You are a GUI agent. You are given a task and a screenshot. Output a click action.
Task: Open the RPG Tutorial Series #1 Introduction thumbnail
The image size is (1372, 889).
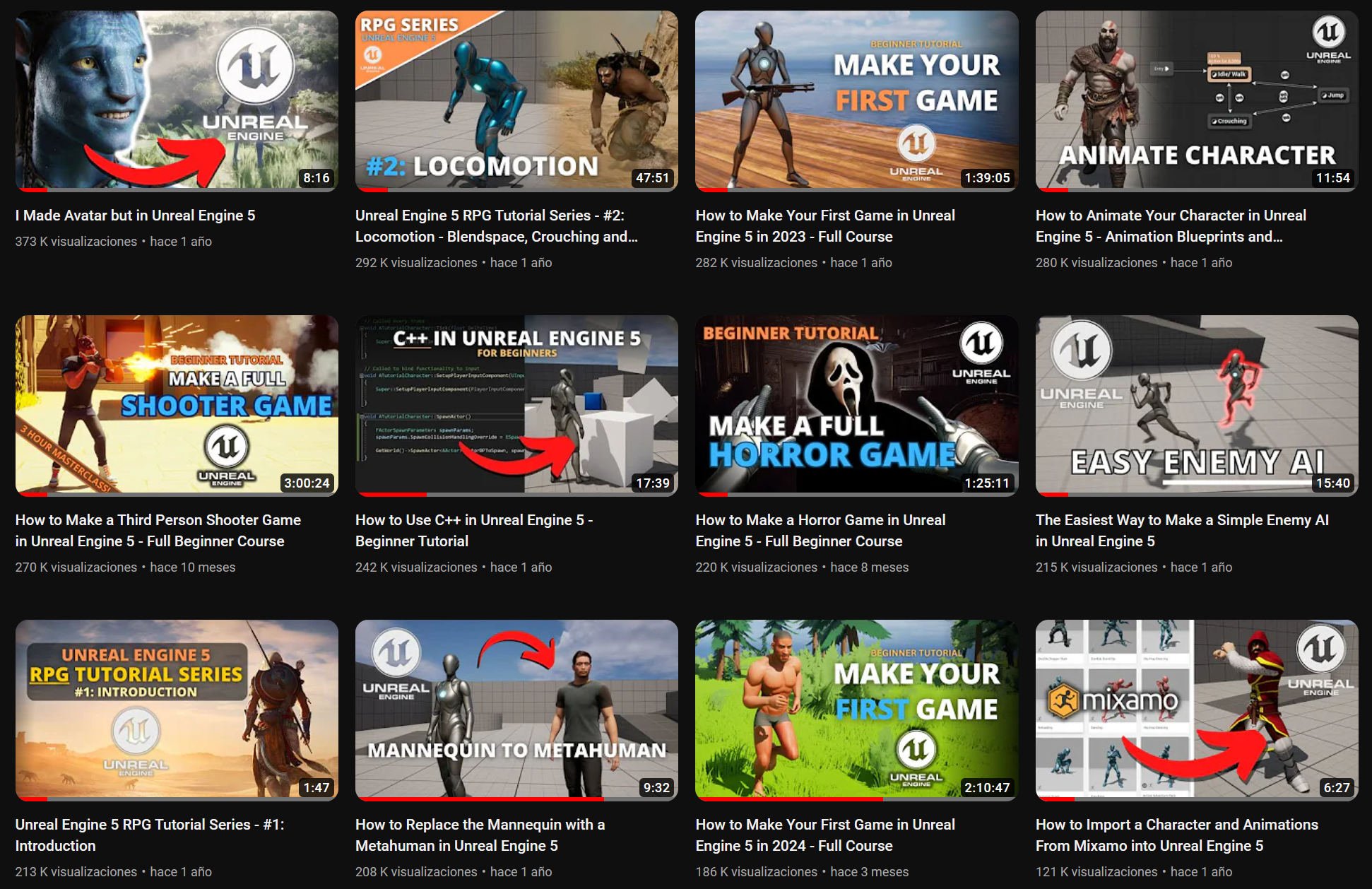tap(177, 709)
